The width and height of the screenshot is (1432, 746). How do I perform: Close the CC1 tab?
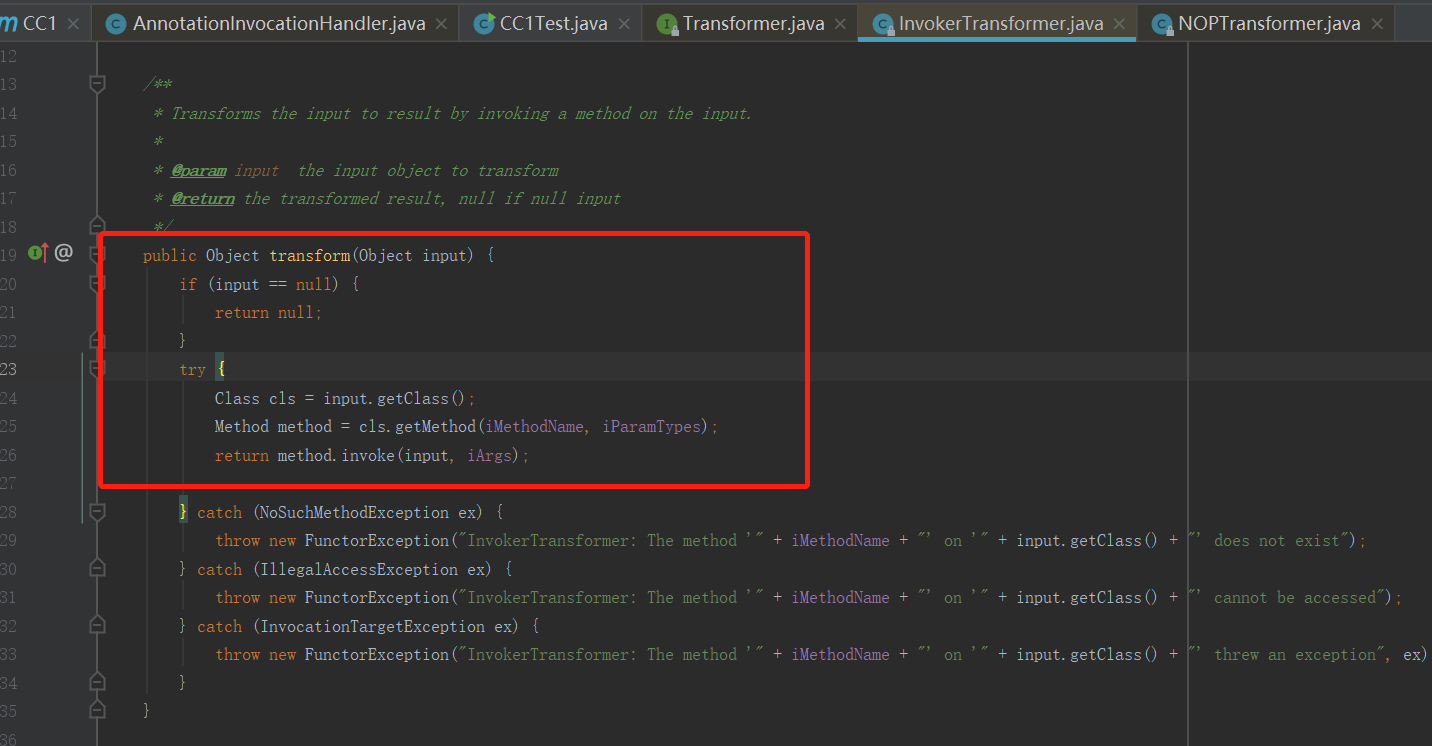[x=72, y=23]
